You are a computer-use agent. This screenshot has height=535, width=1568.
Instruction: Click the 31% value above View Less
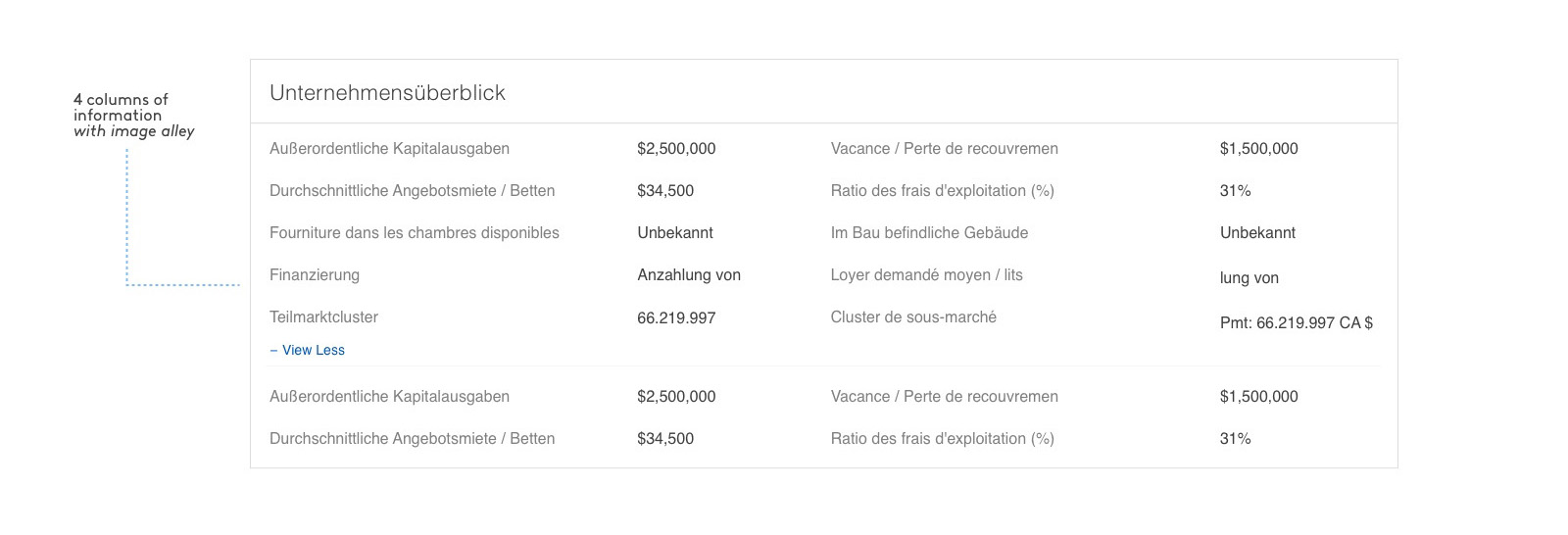[1235, 191]
